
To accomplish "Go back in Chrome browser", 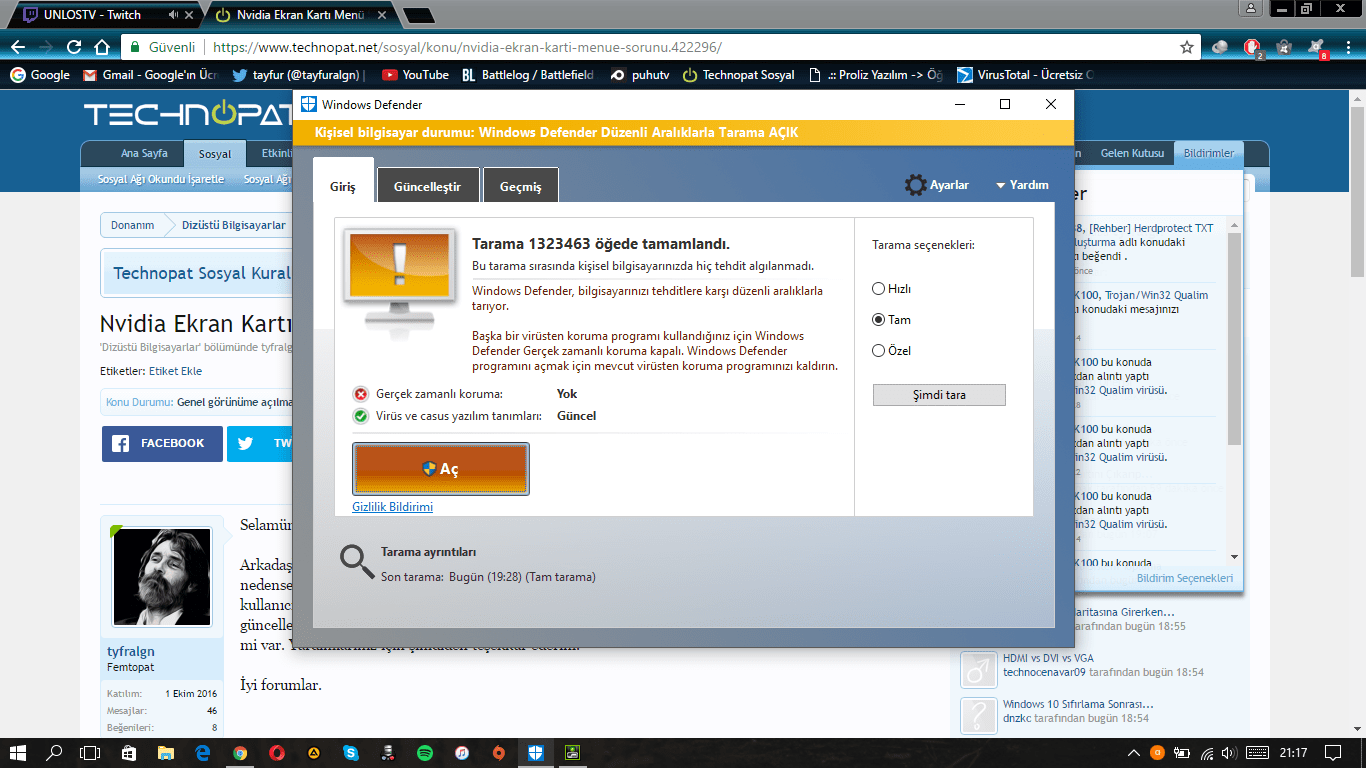I will coord(17,47).
